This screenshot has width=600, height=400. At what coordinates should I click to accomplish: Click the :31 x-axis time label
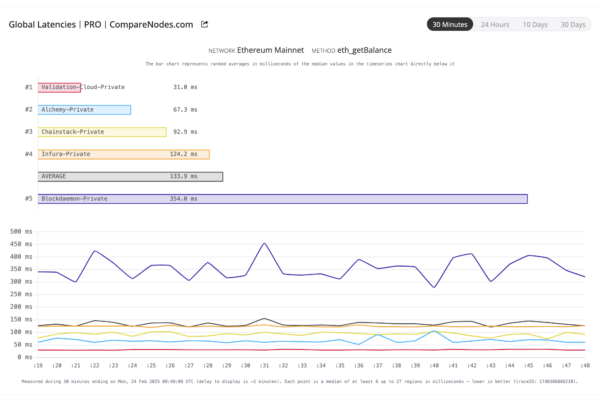tap(264, 366)
